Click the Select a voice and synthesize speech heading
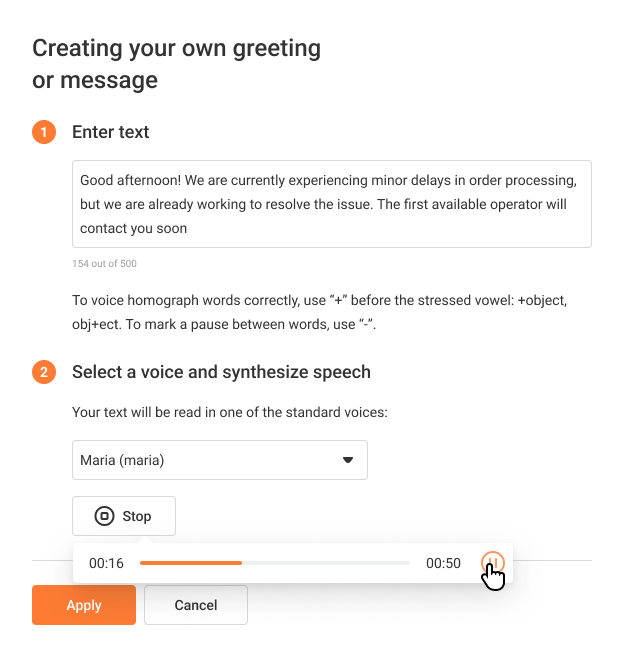Screen dimensions: 624x657 (221, 372)
